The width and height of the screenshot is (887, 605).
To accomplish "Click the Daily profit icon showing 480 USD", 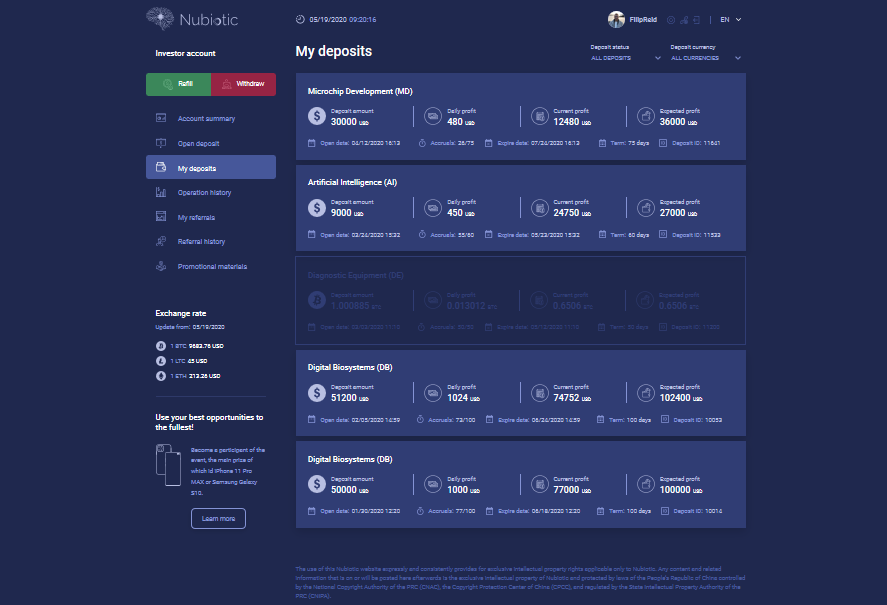I will pos(433,116).
